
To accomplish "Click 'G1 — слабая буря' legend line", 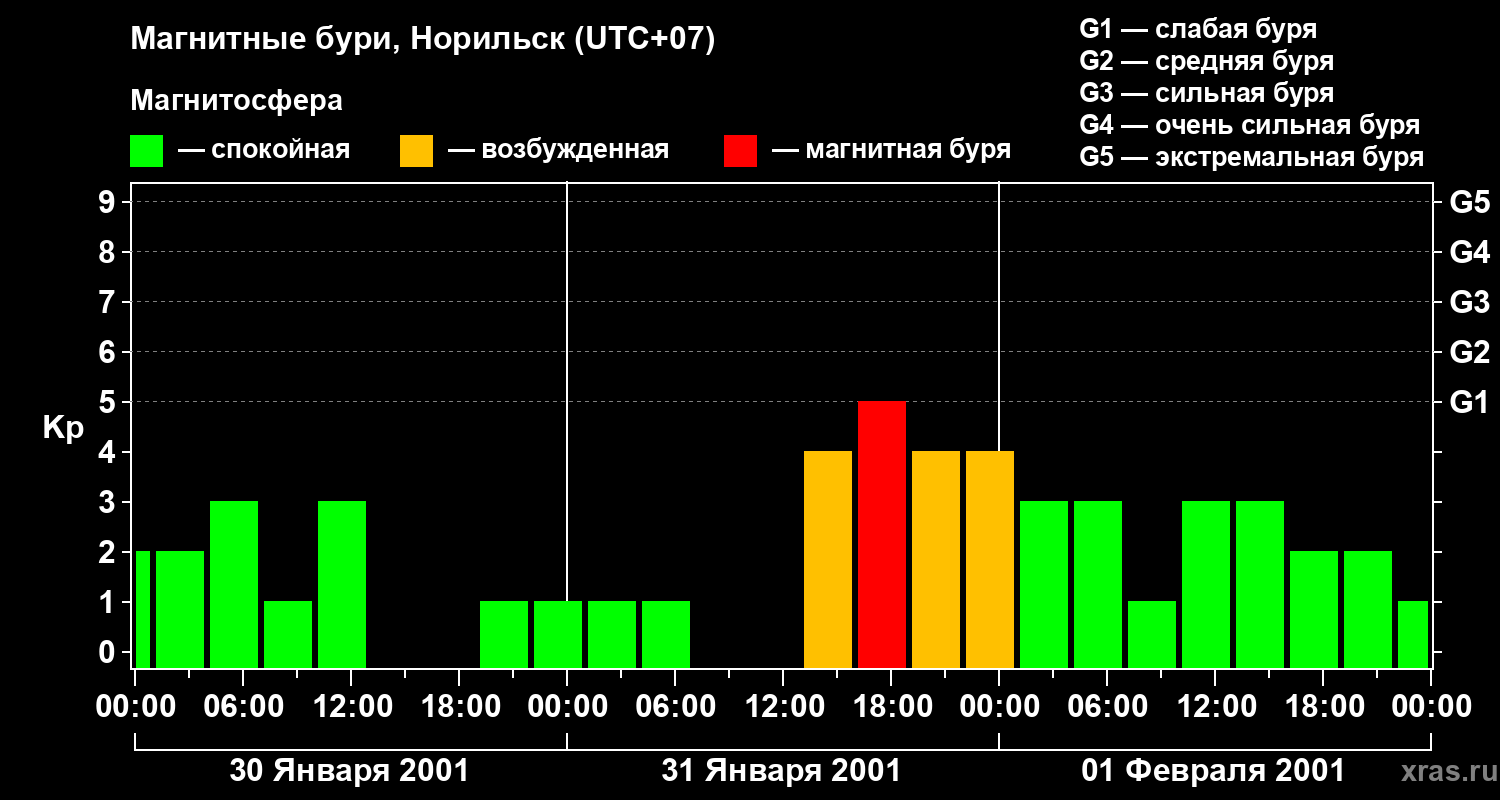I will (1198, 29).
